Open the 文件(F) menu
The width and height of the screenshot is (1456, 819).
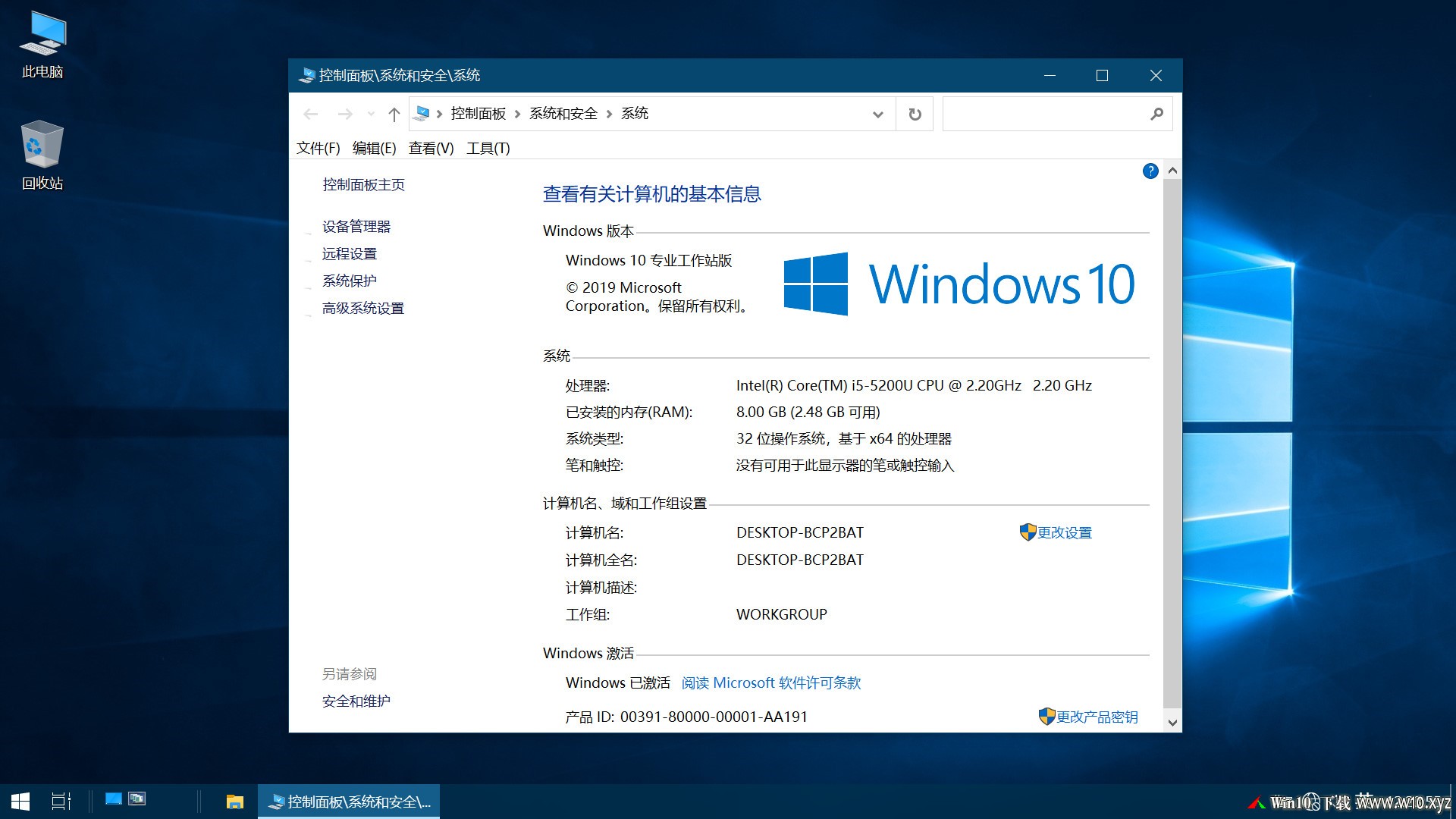click(318, 148)
